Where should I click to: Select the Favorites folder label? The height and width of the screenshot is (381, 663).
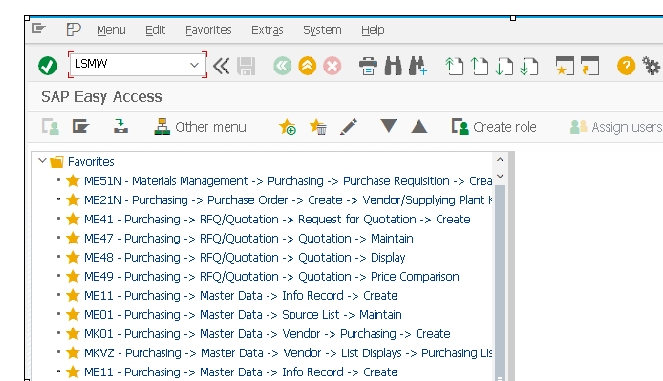click(91, 162)
